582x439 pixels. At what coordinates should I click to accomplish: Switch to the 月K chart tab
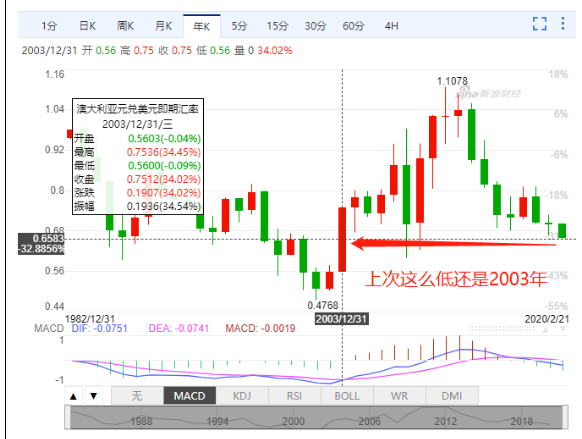point(164,26)
